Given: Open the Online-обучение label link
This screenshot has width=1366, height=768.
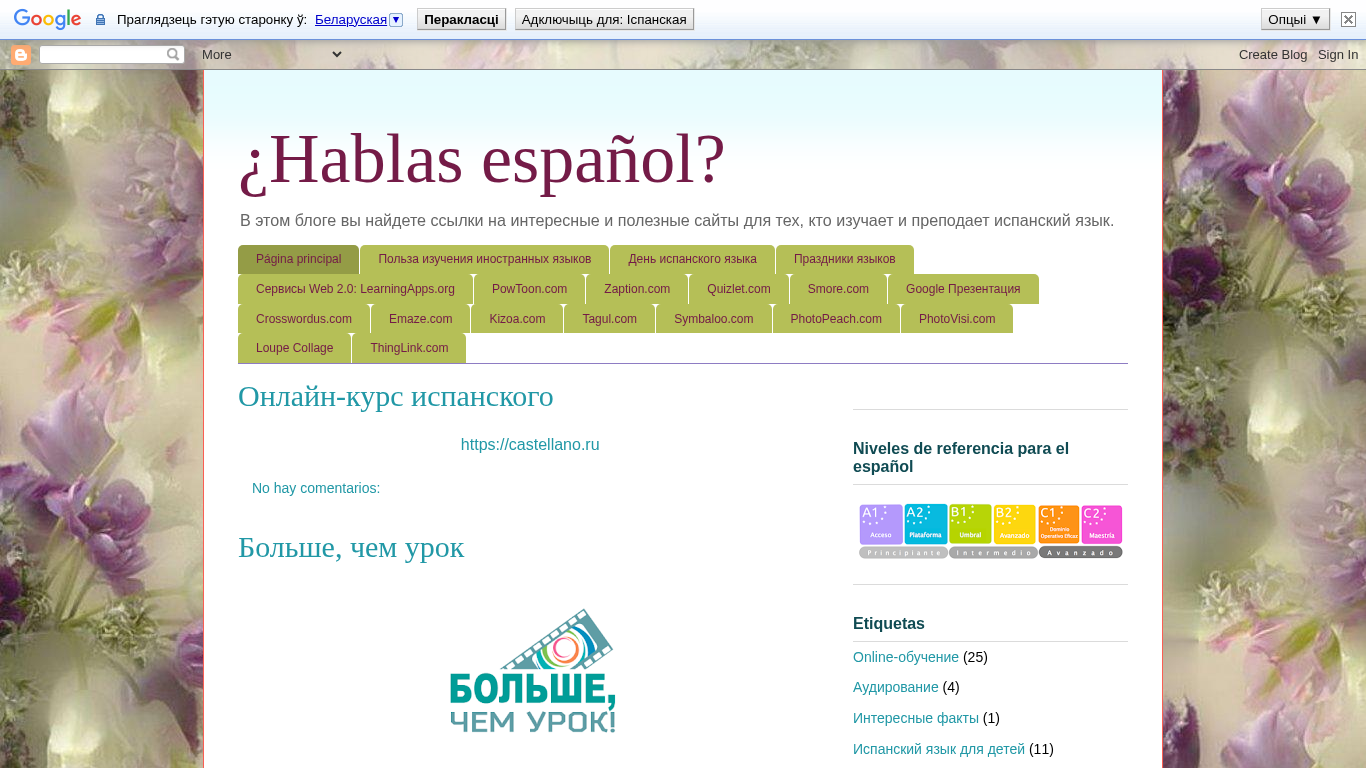Looking at the screenshot, I should [x=905, y=657].
